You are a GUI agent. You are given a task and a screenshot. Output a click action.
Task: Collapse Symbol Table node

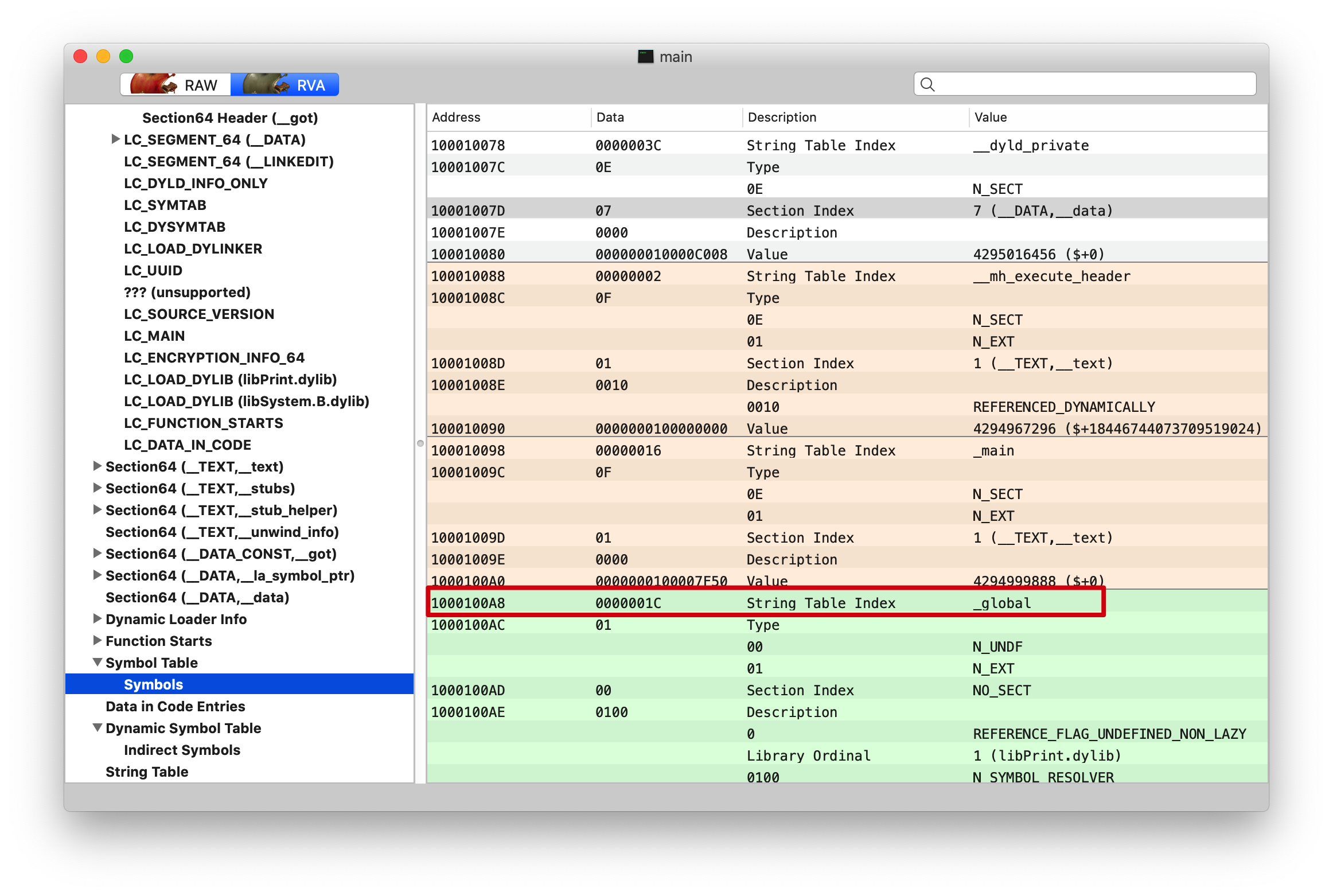pyautogui.click(x=98, y=663)
